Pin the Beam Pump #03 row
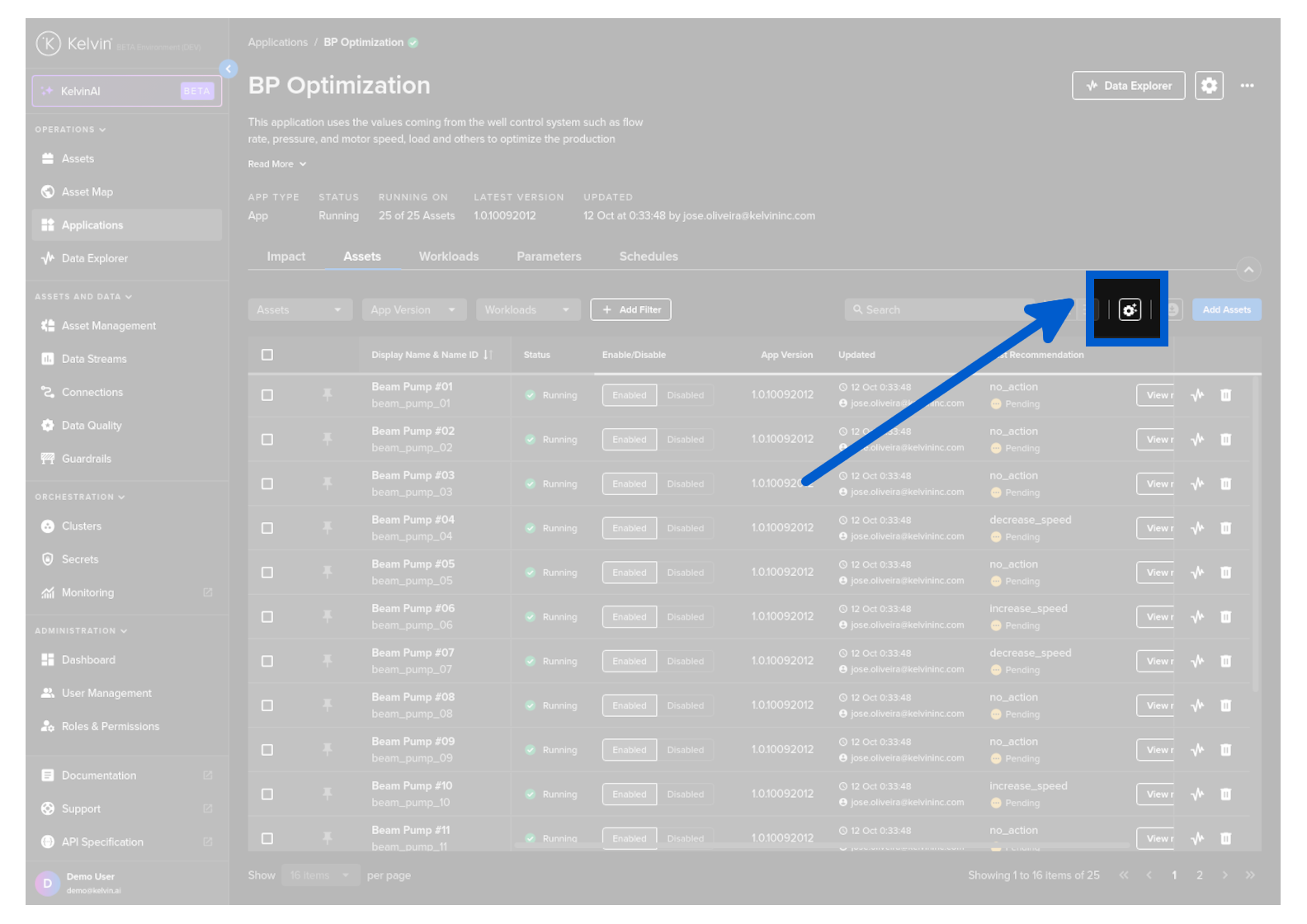Image resolution: width=1307 pixels, height=924 pixels. point(328,484)
